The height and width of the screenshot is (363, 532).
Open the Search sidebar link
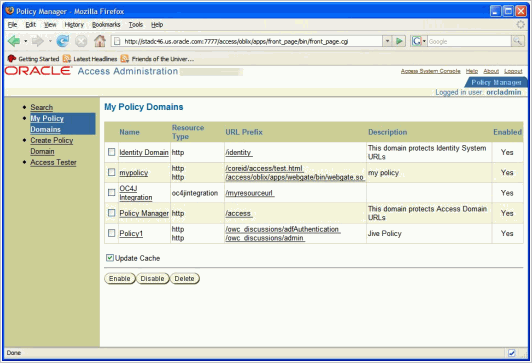[41, 107]
